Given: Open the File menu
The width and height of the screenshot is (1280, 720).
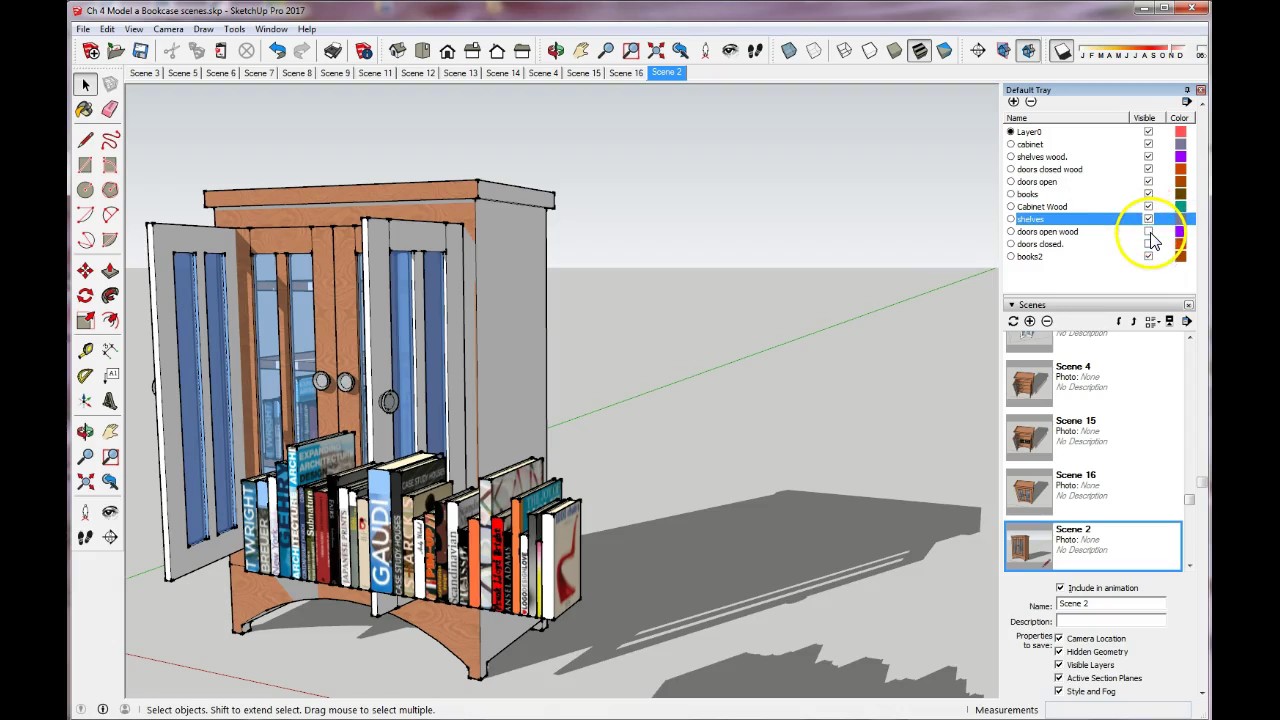Looking at the screenshot, I should pyautogui.click(x=83, y=29).
